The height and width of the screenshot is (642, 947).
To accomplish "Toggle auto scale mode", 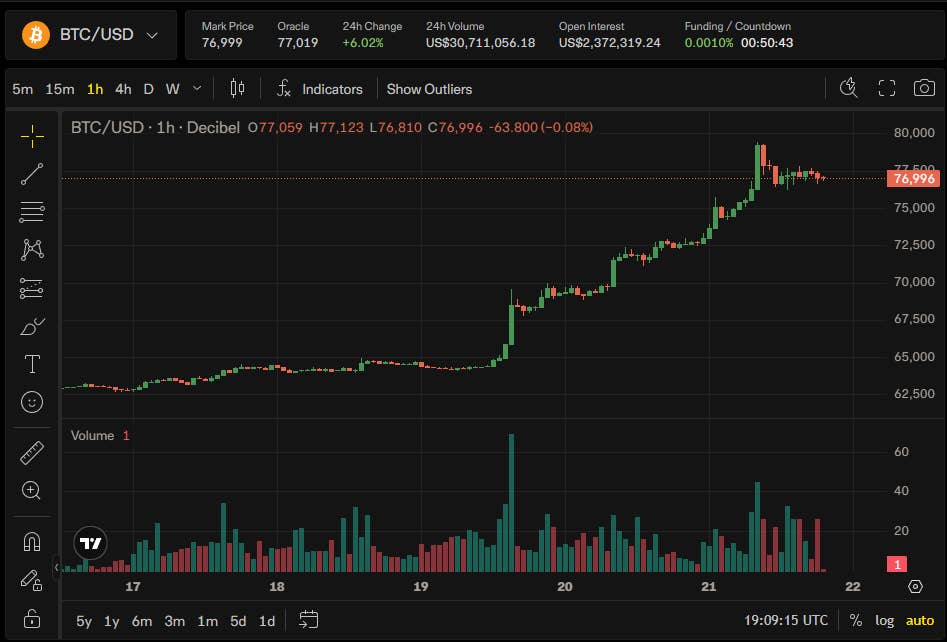I will click(x=920, y=620).
